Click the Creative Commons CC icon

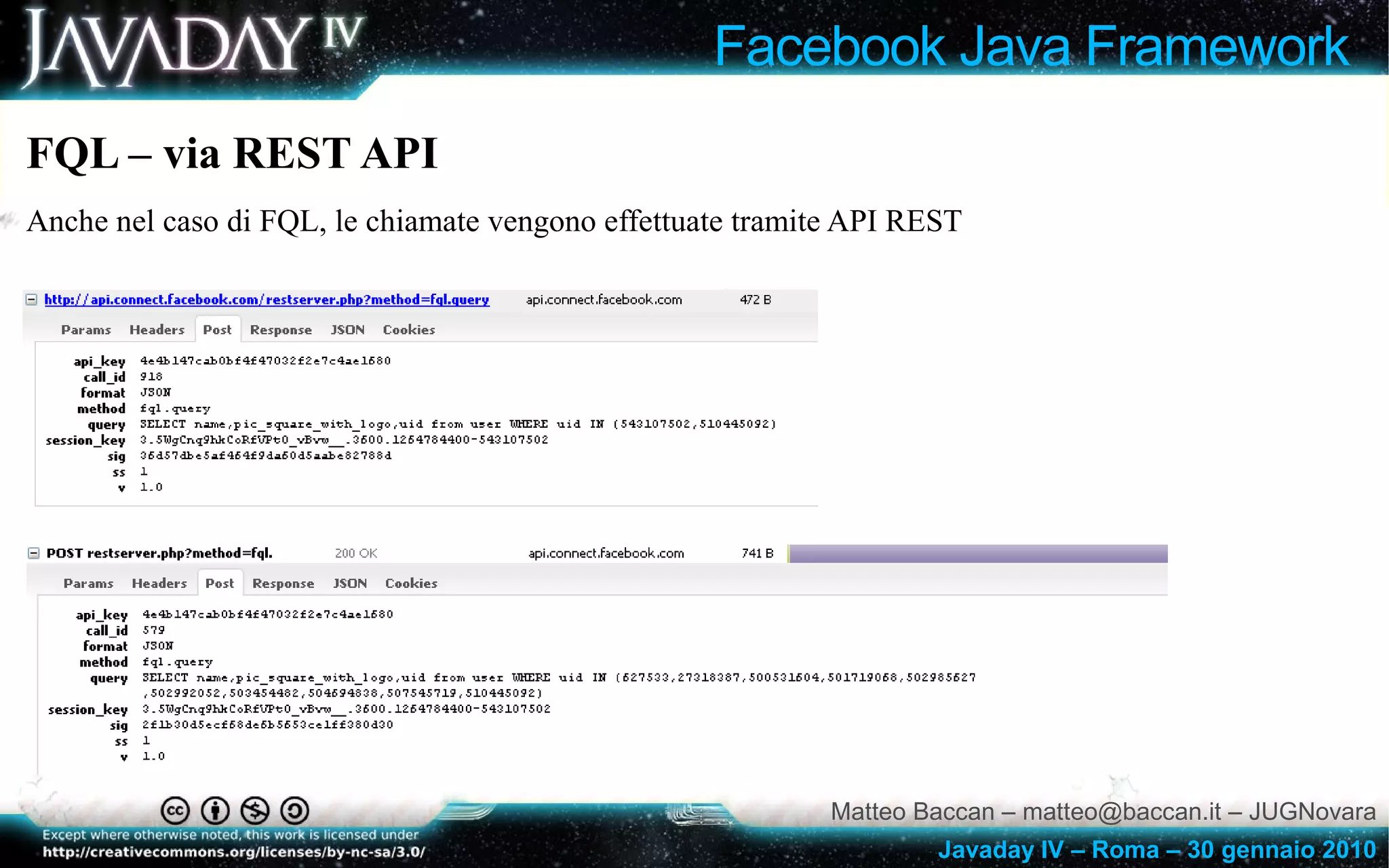[175, 810]
